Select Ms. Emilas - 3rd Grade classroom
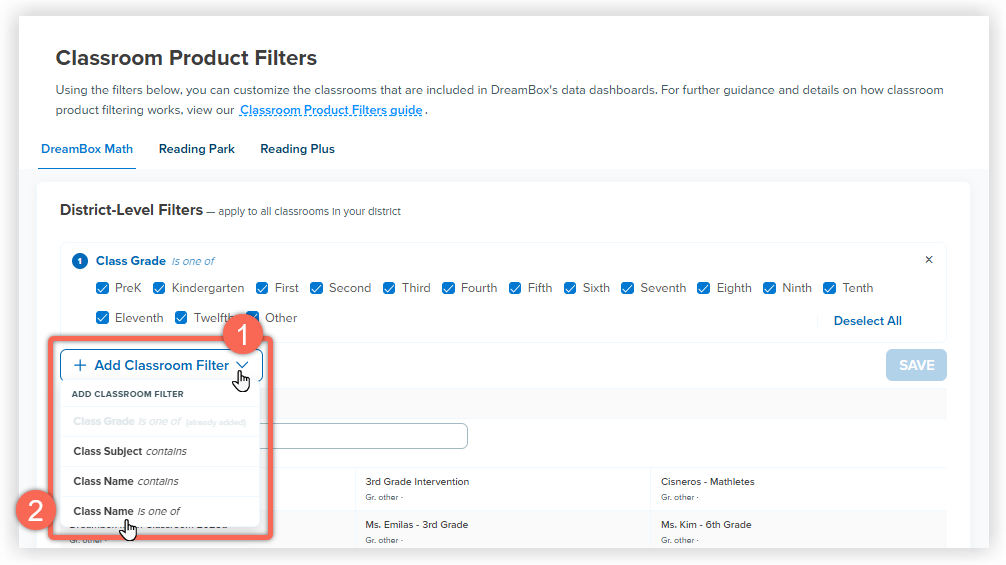Viewport: 1006px width, 565px height. pos(416,525)
